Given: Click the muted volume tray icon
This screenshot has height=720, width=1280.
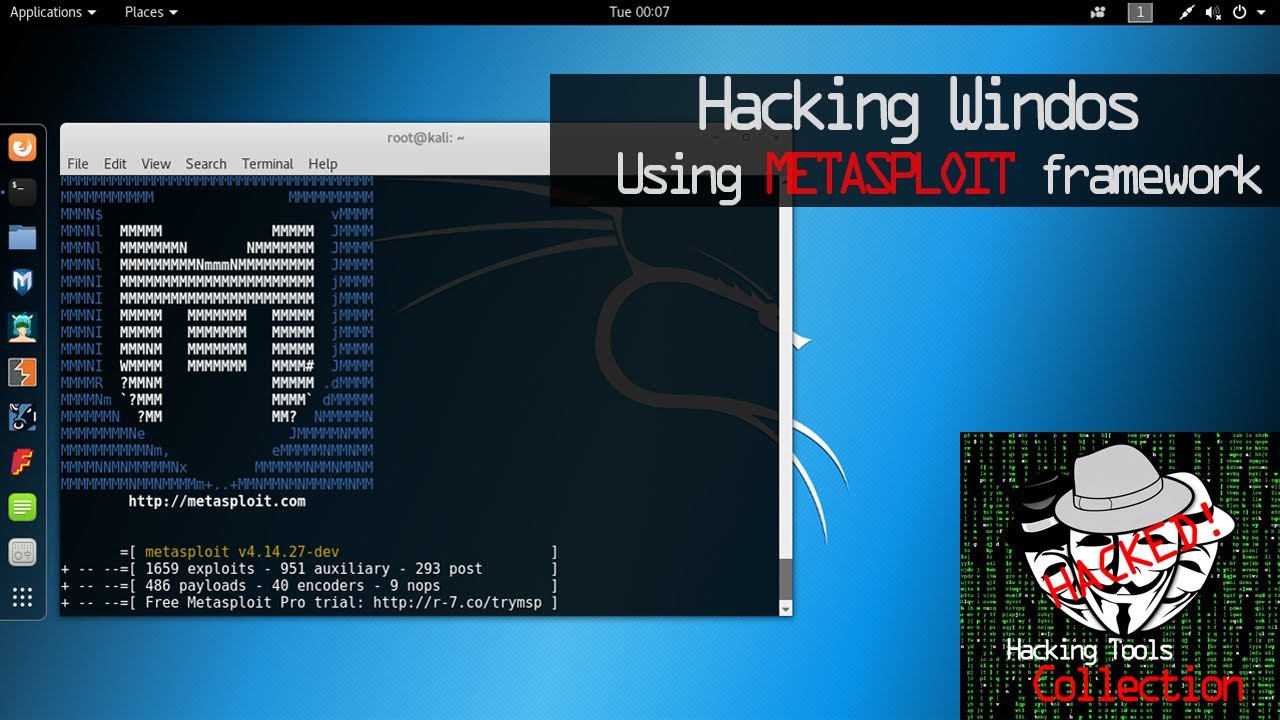Looking at the screenshot, I should pos(1213,12).
